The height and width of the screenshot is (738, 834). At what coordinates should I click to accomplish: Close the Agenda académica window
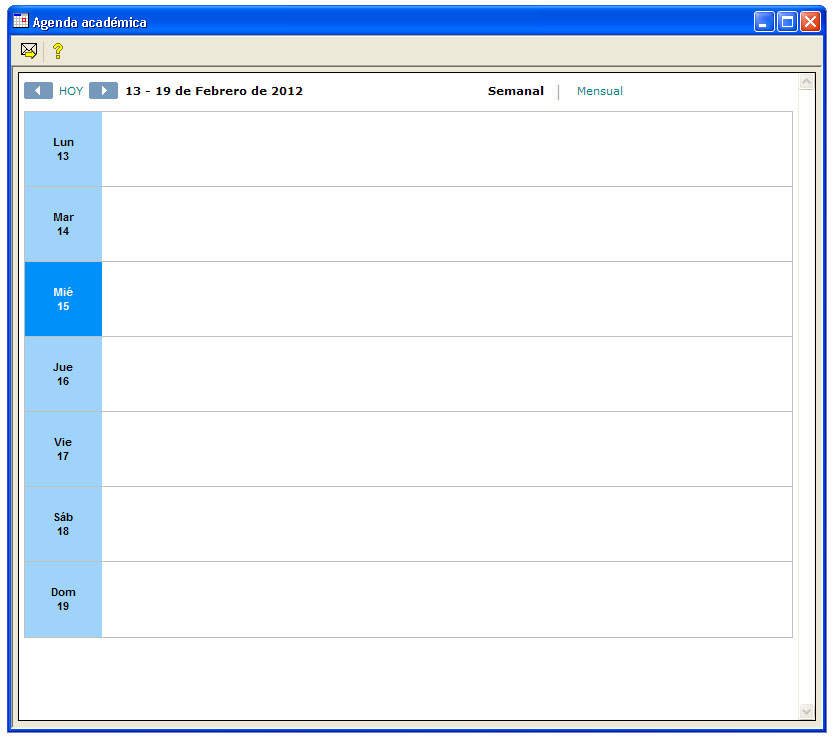810,22
